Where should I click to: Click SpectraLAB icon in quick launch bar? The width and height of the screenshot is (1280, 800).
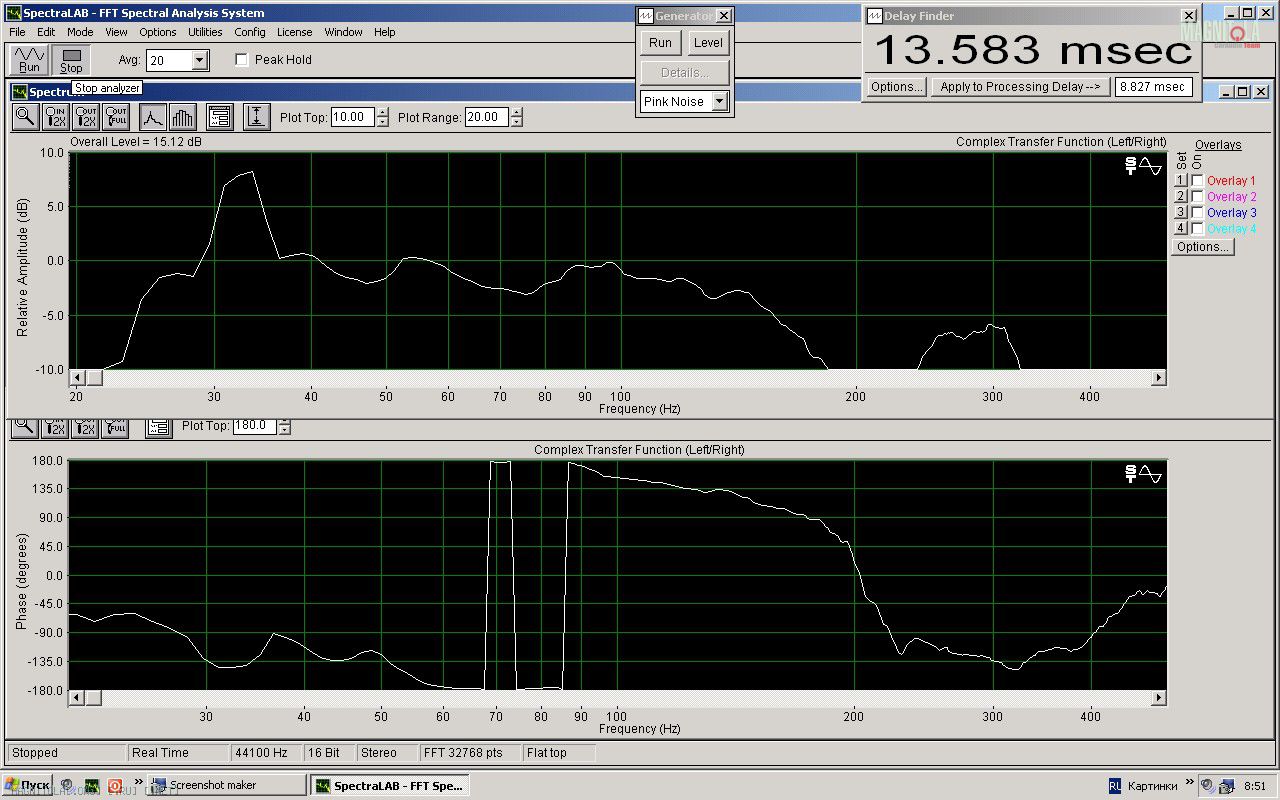tap(92, 785)
